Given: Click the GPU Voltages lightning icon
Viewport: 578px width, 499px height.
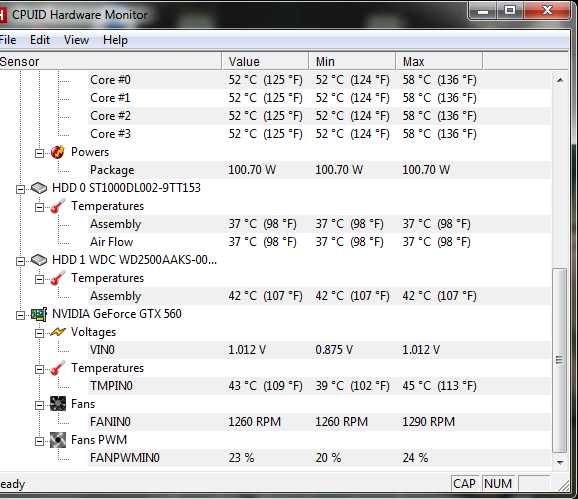Looking at the screenshot, I should tap(58, 332).
